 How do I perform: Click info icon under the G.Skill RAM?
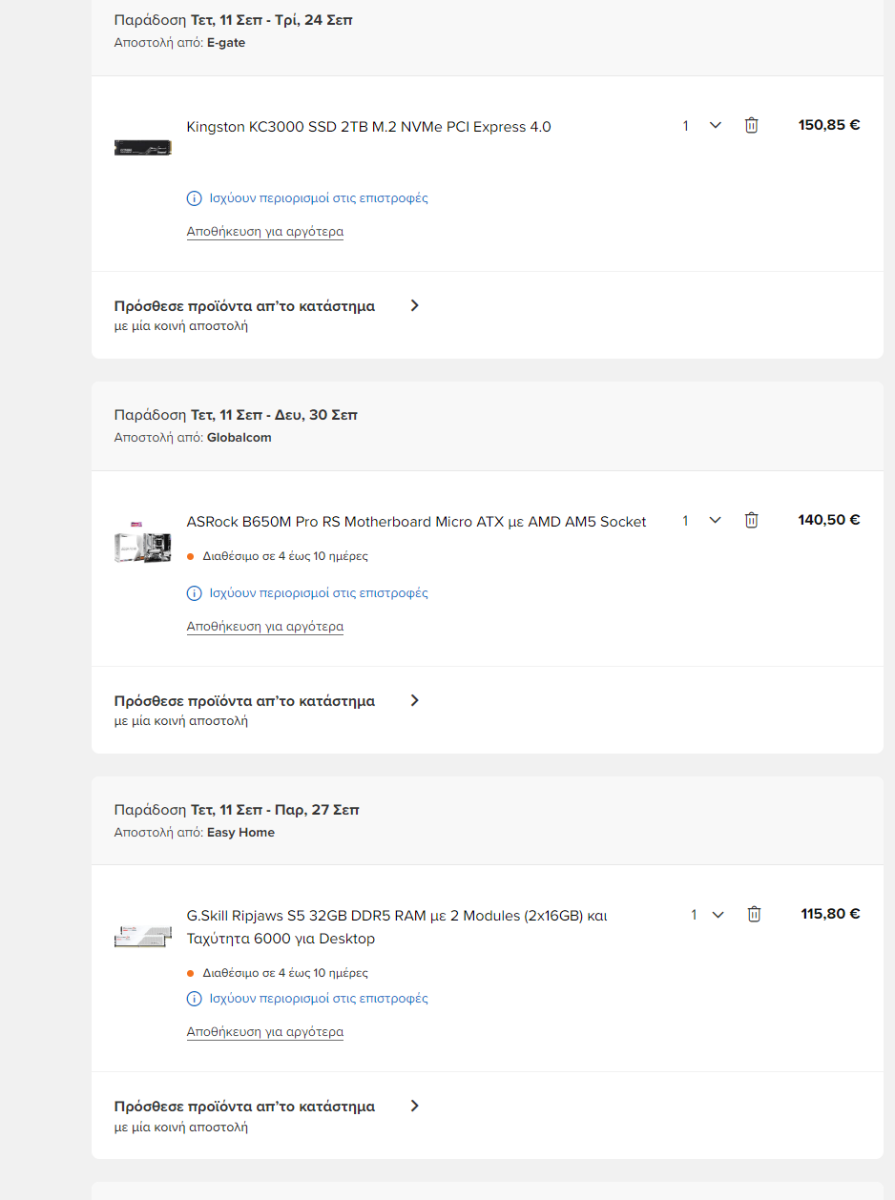[194, 998]
